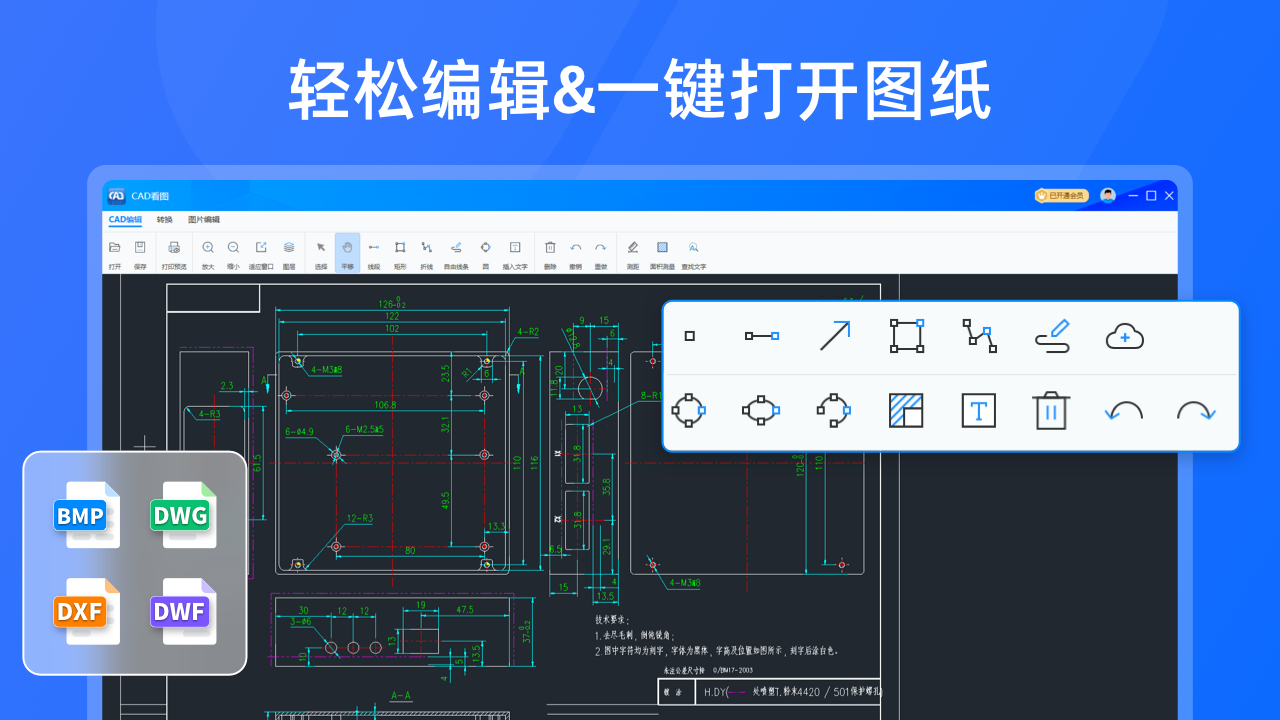
Task: Zoom out using the 缩小 icon
Action: point(232,252)
